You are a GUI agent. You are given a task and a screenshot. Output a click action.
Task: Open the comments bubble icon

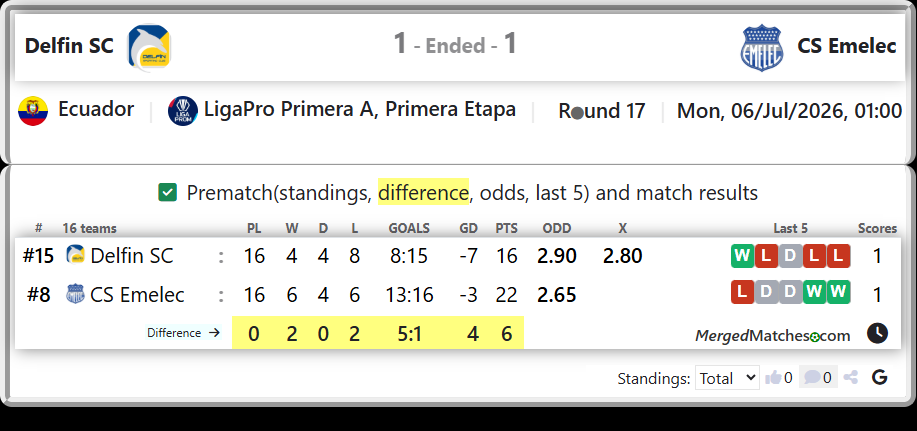coord(812,378)
